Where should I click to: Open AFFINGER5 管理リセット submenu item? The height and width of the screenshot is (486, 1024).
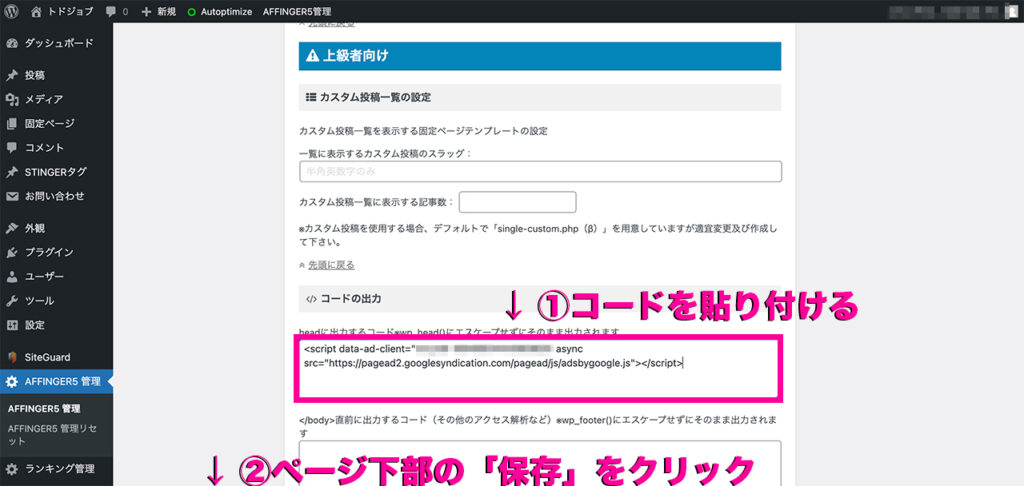click(x=52, y=434)
